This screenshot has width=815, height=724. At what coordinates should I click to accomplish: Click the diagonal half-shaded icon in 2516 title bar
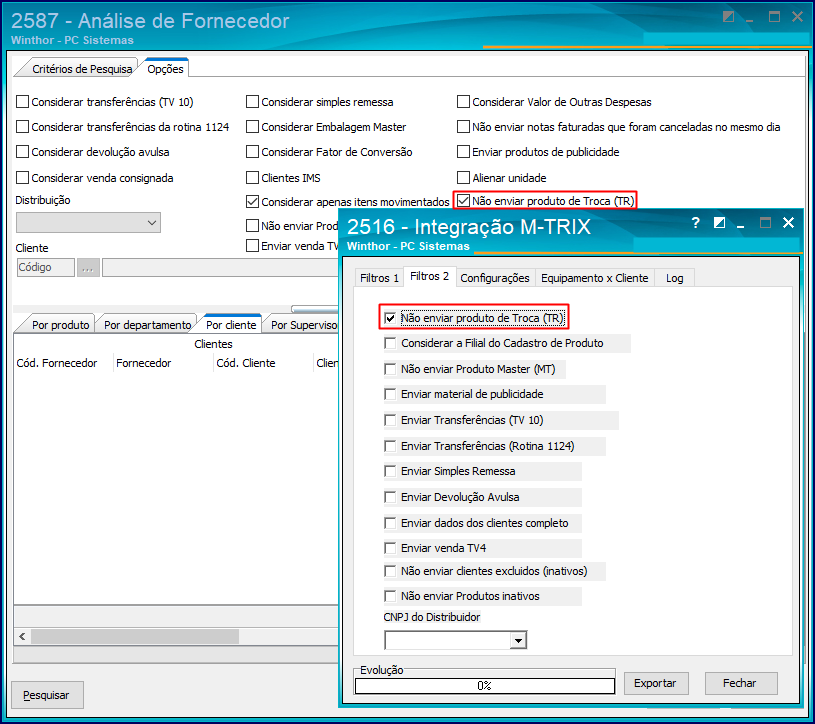click(x=719, y=223)
